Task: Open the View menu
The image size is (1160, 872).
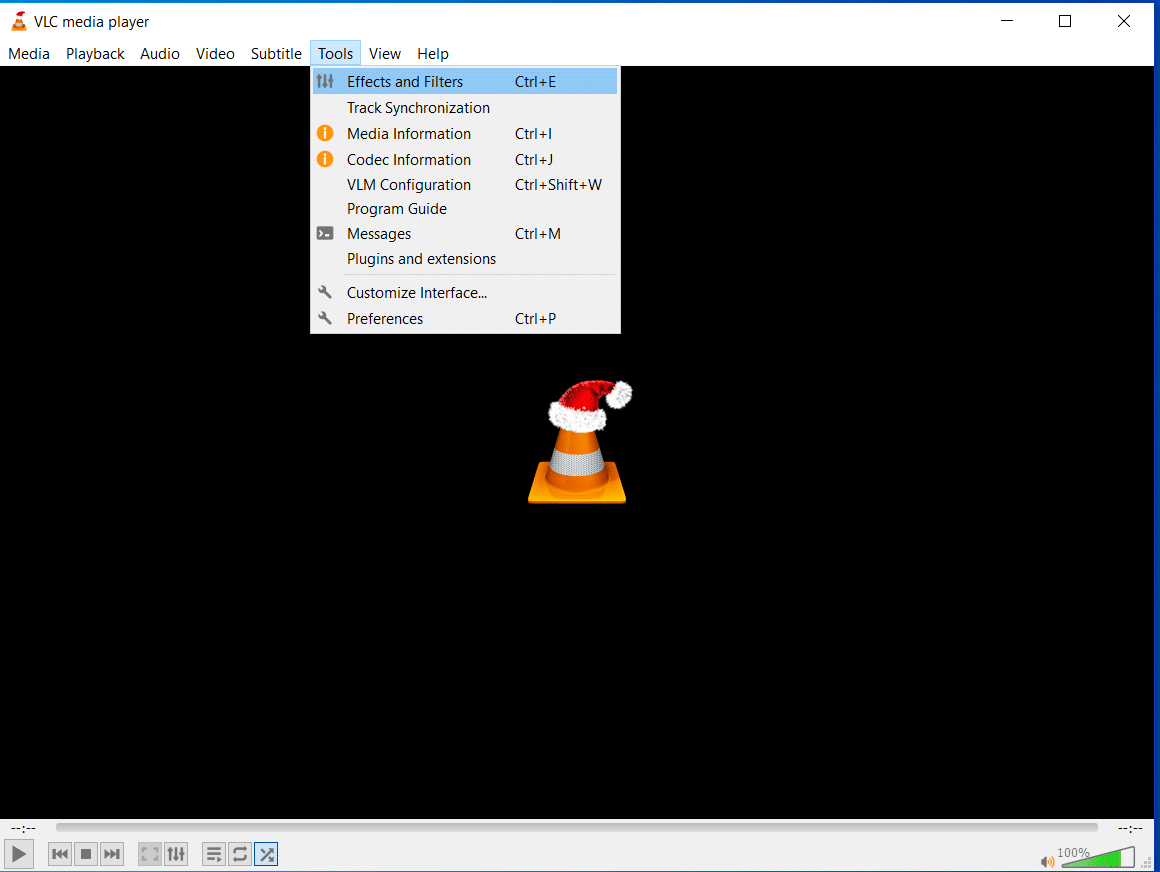Action: [x=384, y=53]
